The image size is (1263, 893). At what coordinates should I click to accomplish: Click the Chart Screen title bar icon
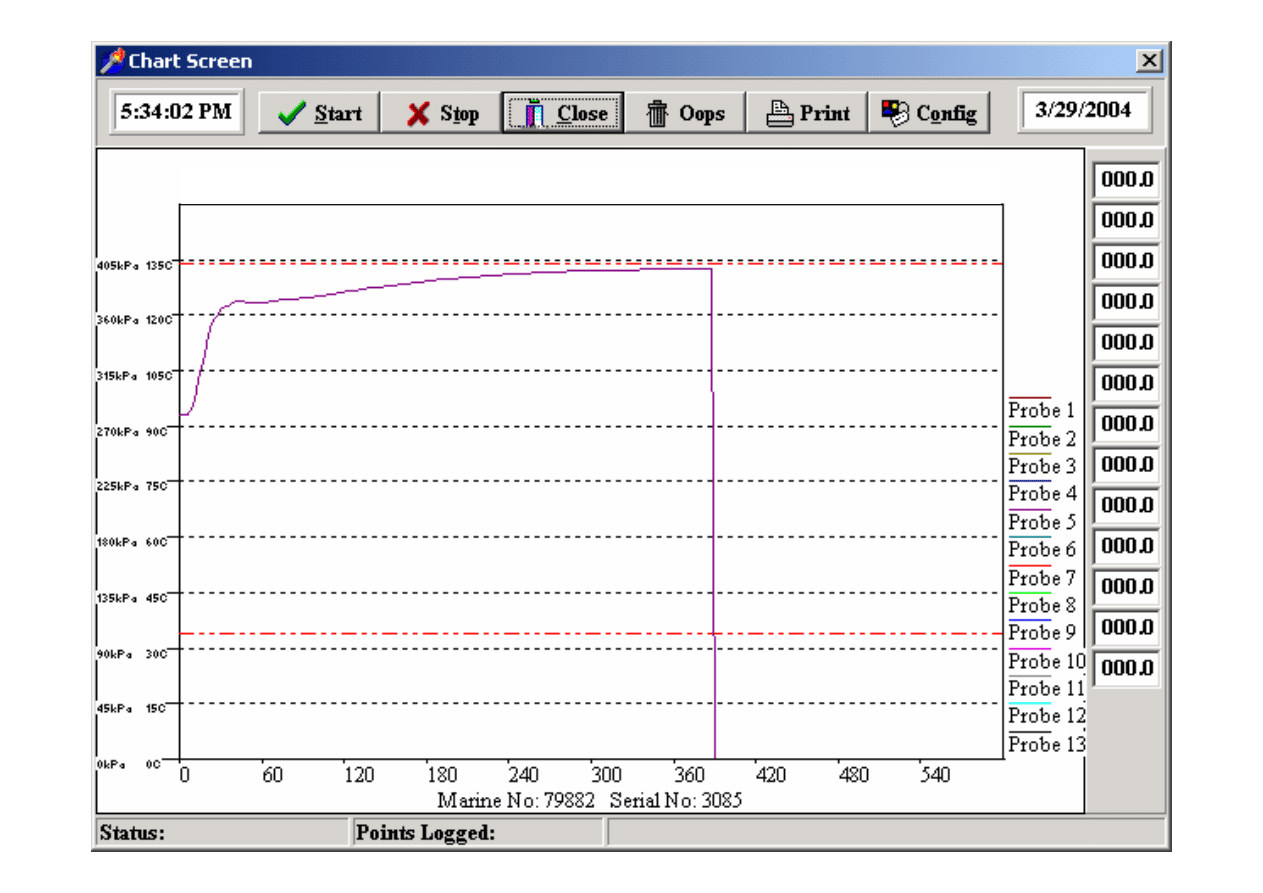tap(111, 61)
